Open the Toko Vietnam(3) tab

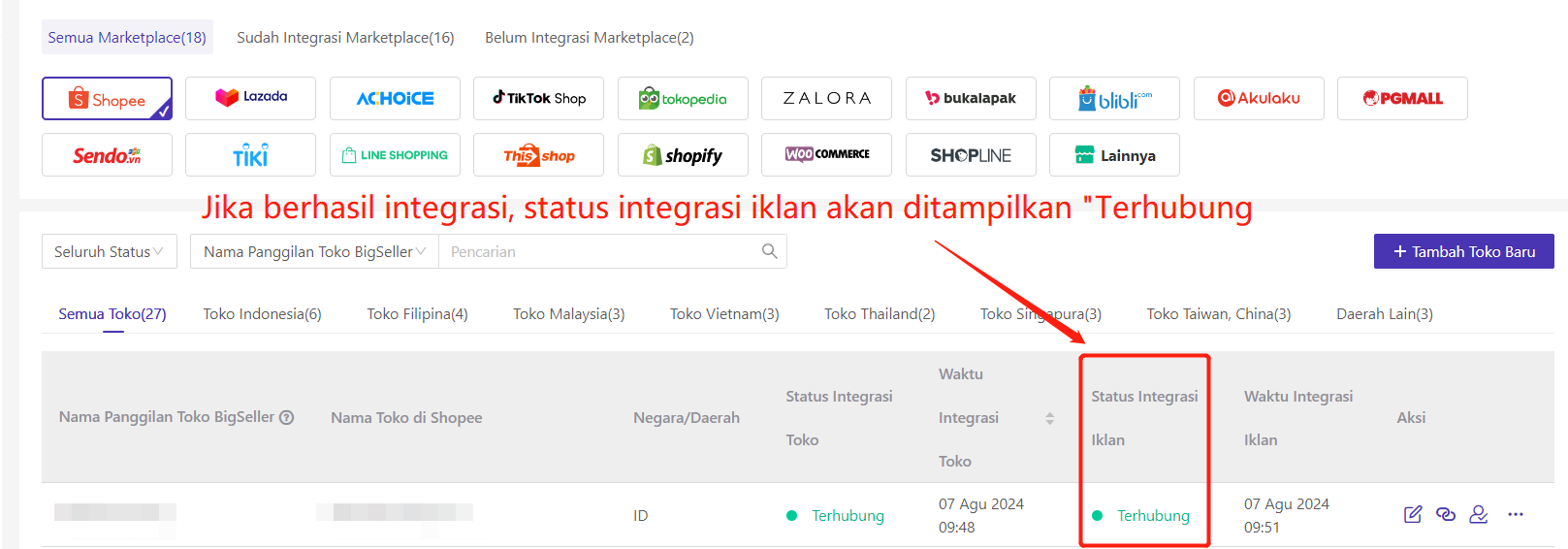tap(724, 313)
